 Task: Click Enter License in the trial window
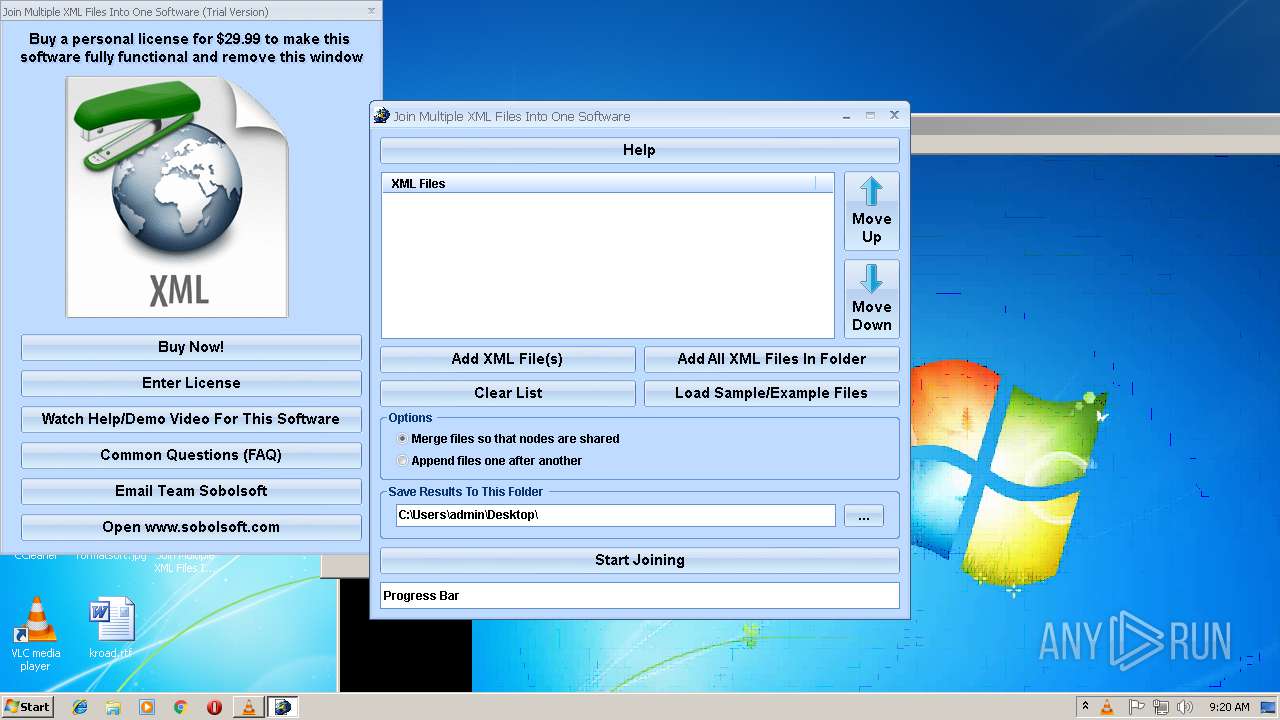point(191,383)
